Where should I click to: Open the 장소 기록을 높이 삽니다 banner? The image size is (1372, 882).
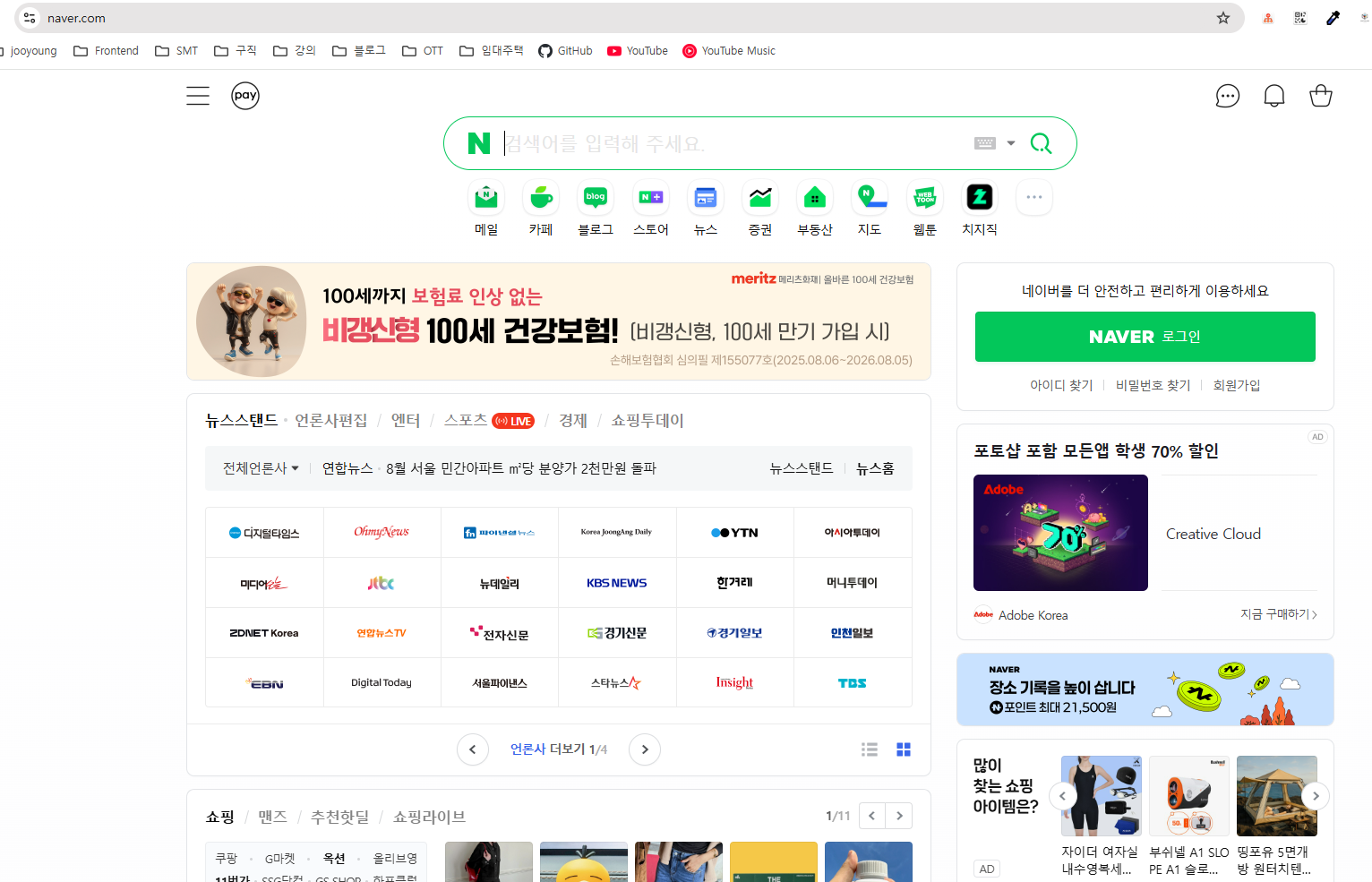pos(1145,689)
